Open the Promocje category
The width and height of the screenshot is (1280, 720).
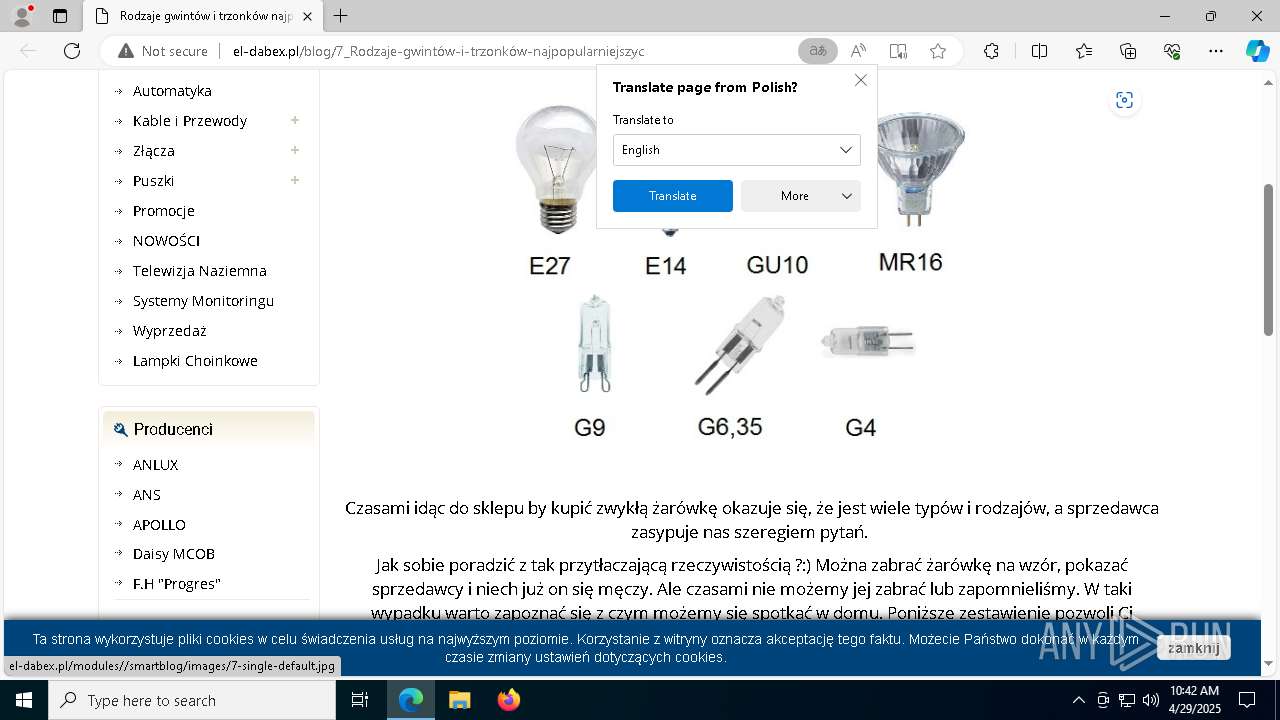(x=163, y=211)
